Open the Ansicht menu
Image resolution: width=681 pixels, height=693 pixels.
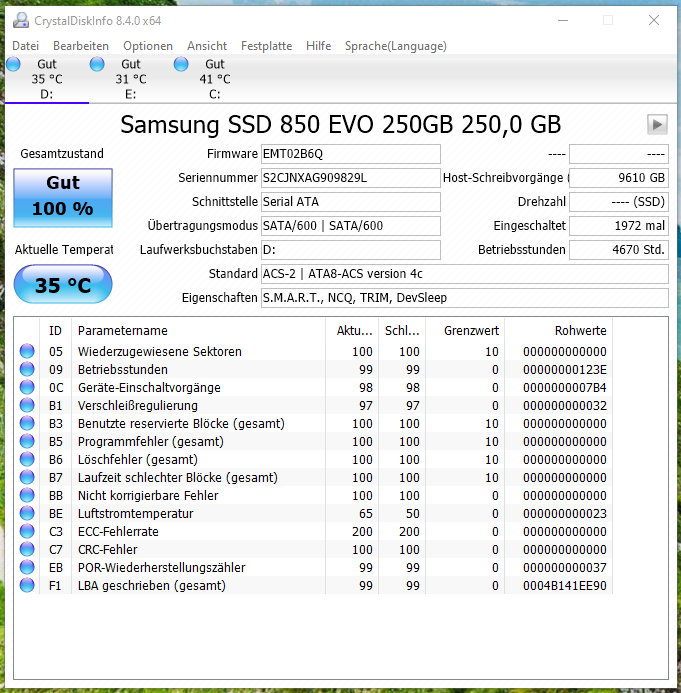point(207,46)
